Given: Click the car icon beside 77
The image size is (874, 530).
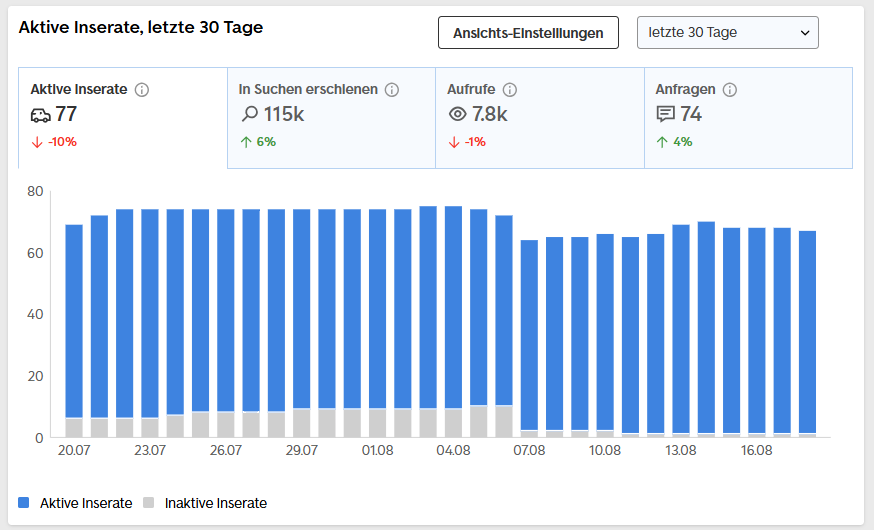Looking at the screenshot, I should click(x=41, y=115).
